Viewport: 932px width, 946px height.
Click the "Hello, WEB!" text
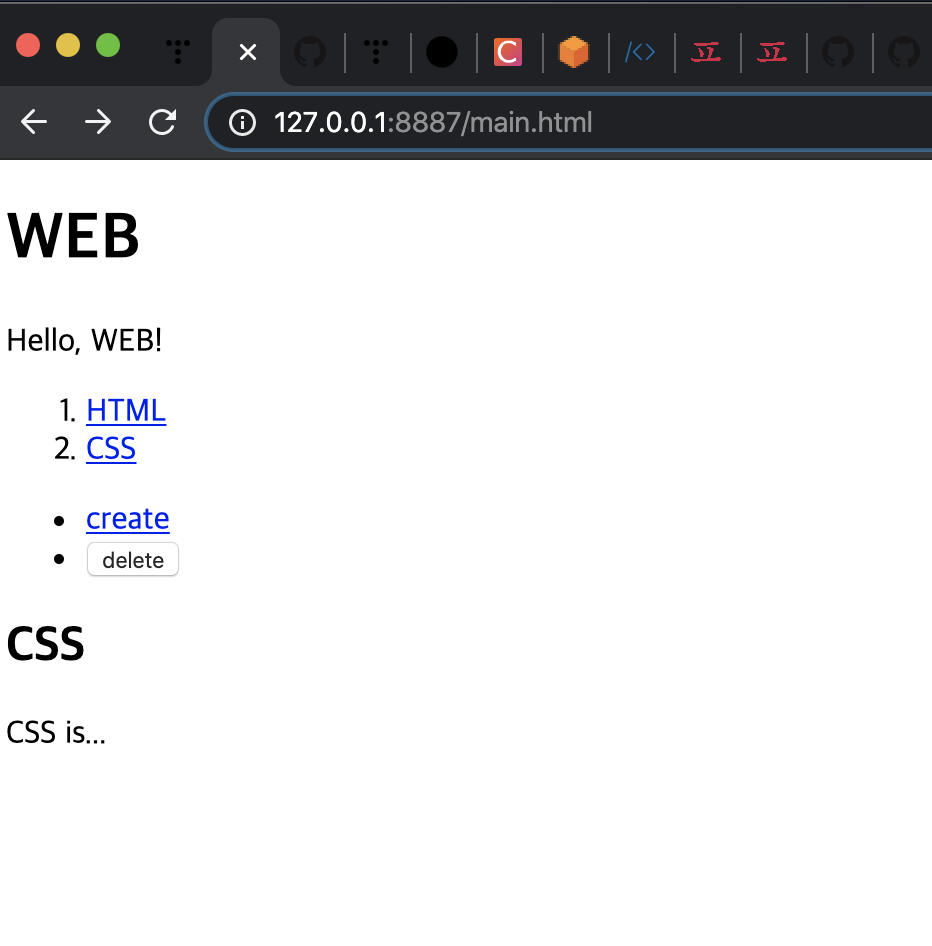click(84, 340)
